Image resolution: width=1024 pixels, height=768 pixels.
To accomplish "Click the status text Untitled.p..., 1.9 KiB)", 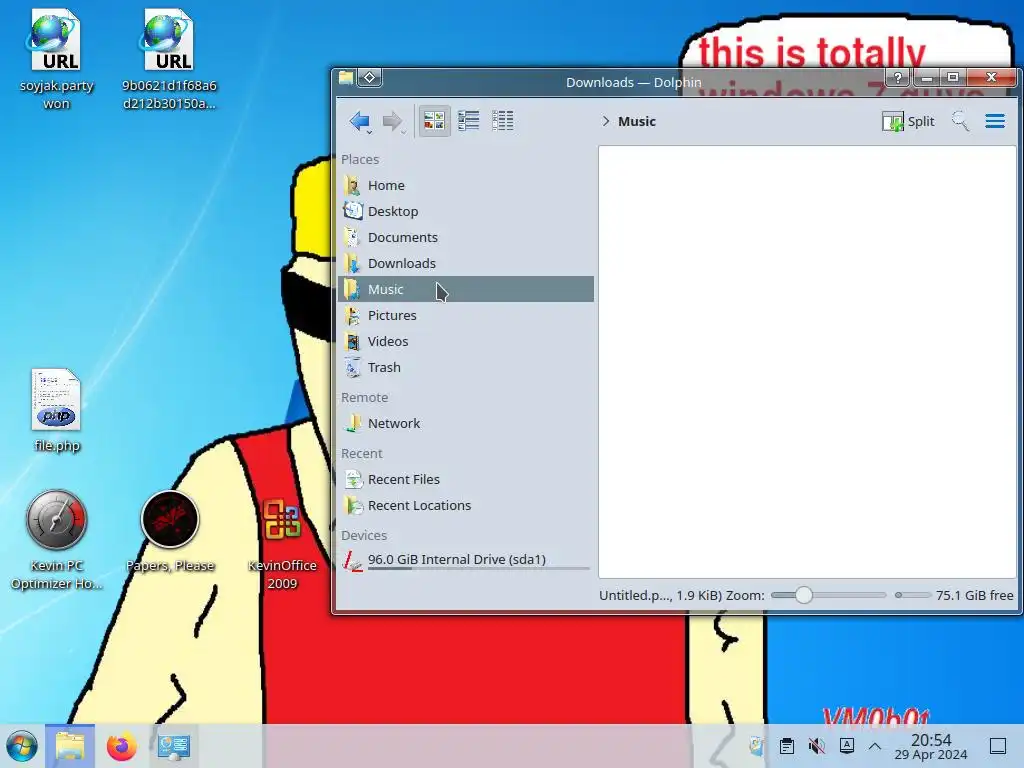I will coord(660,596).
